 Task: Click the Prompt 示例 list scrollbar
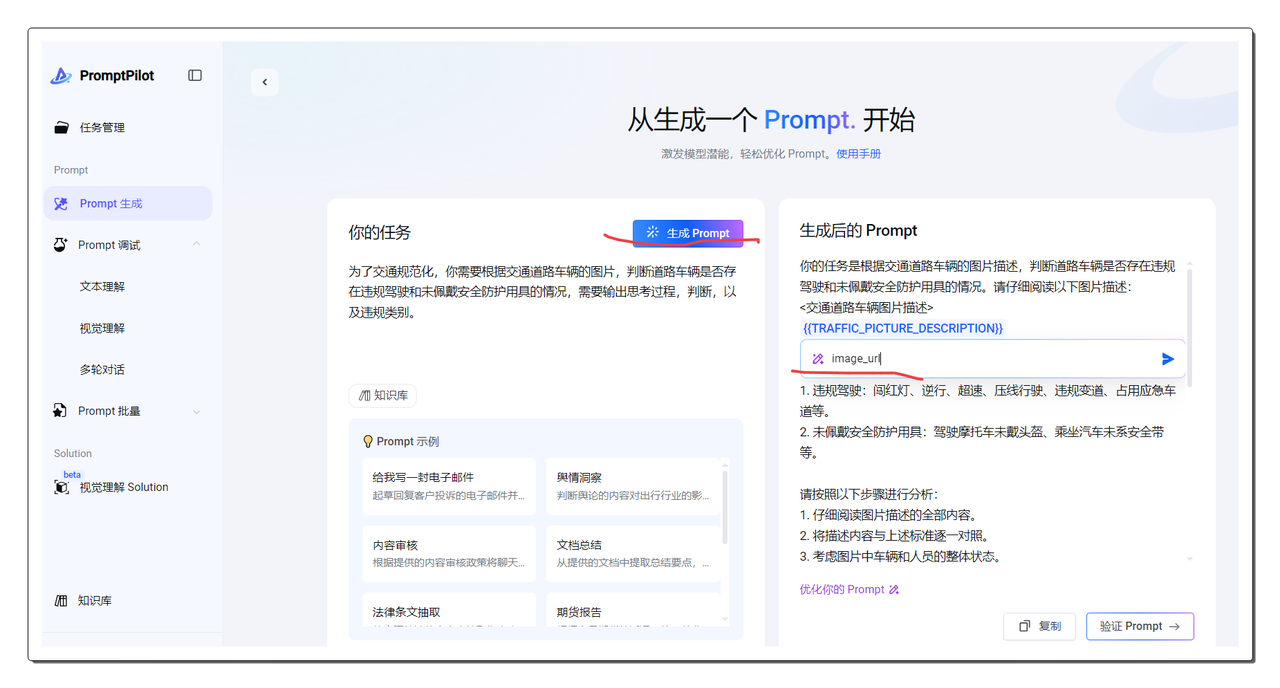click(725, 510)
